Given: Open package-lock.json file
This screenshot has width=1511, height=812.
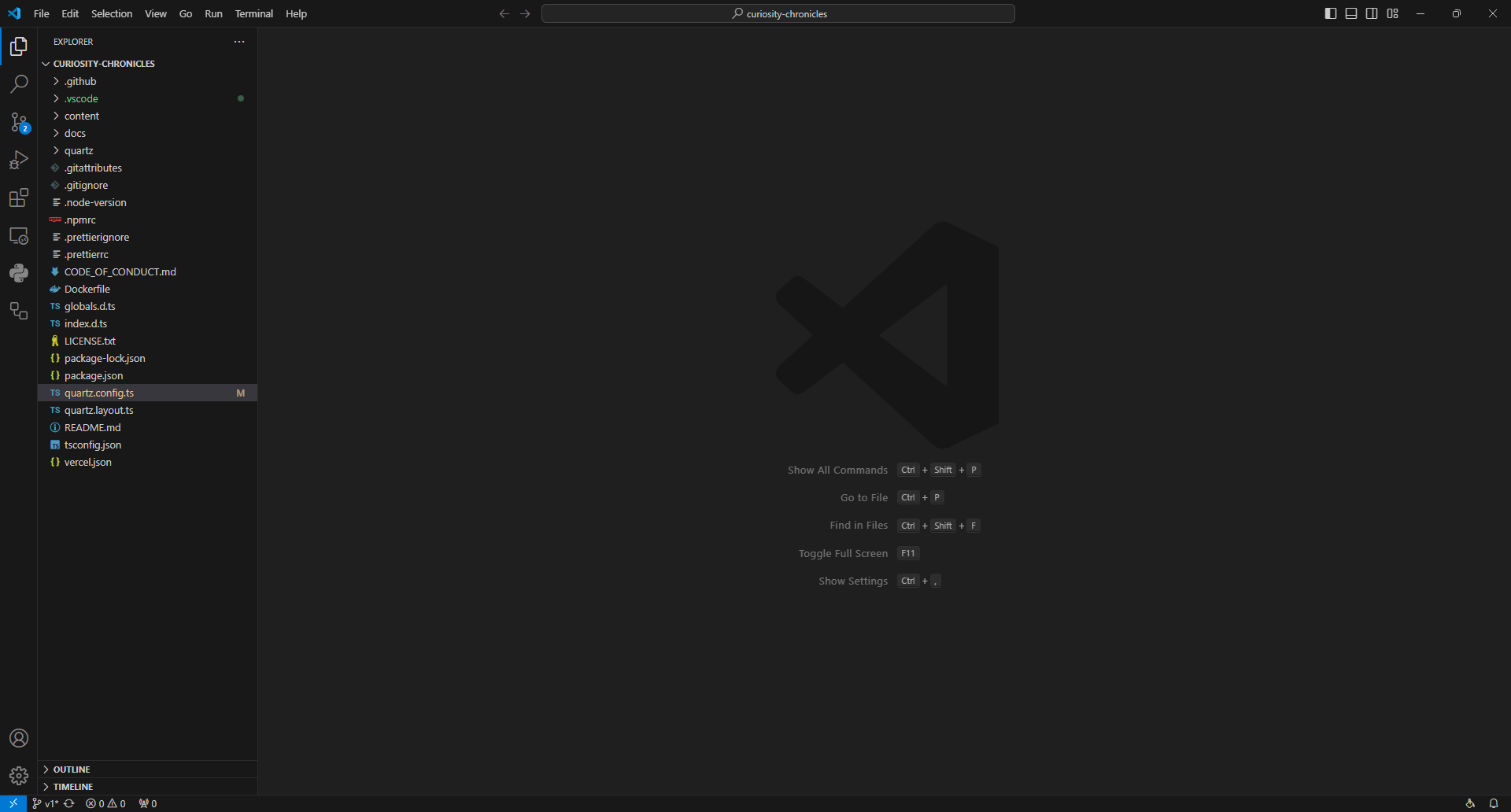Looking at the screenshot, I should pyautogui.click(x=147, y=358).
